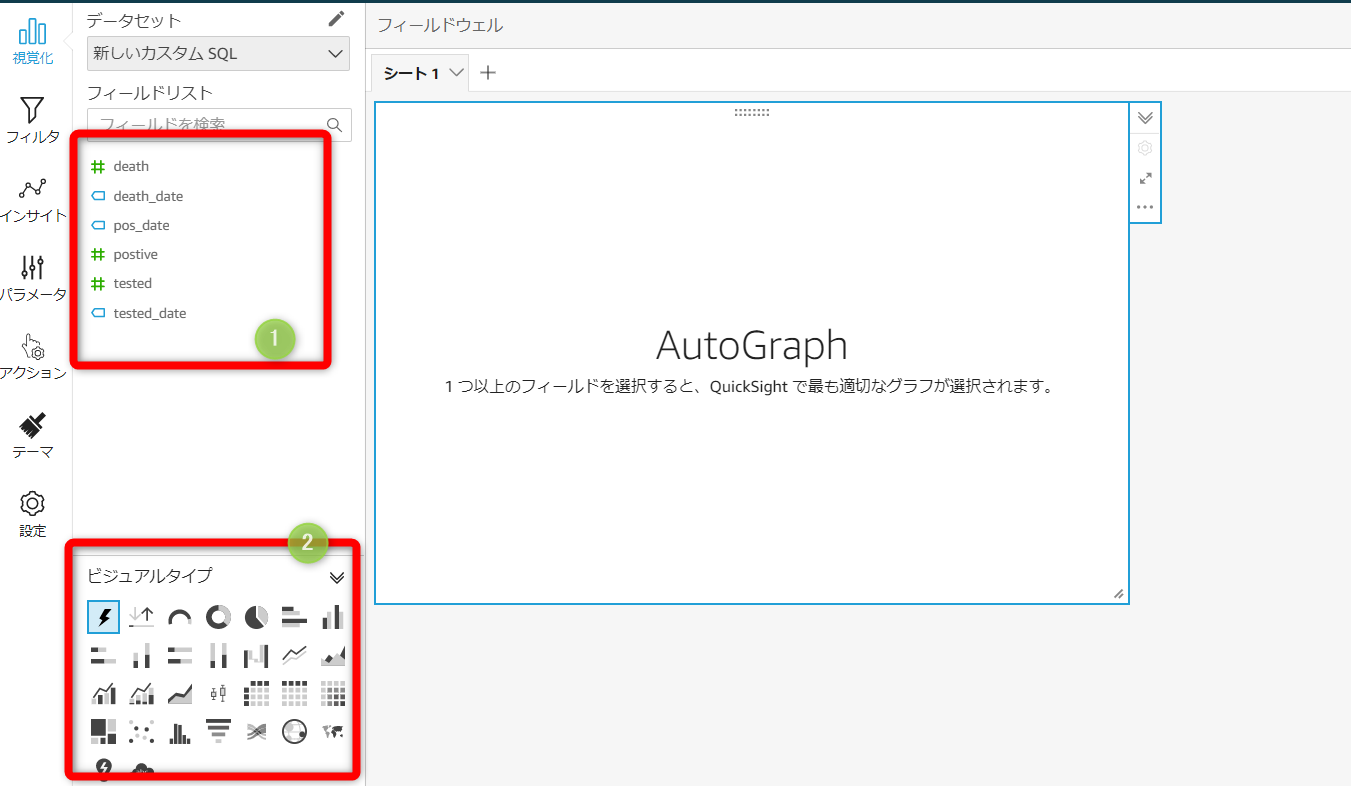Select the scatter plot visual type
The image size is (1351, 786).
coord(142,731)
